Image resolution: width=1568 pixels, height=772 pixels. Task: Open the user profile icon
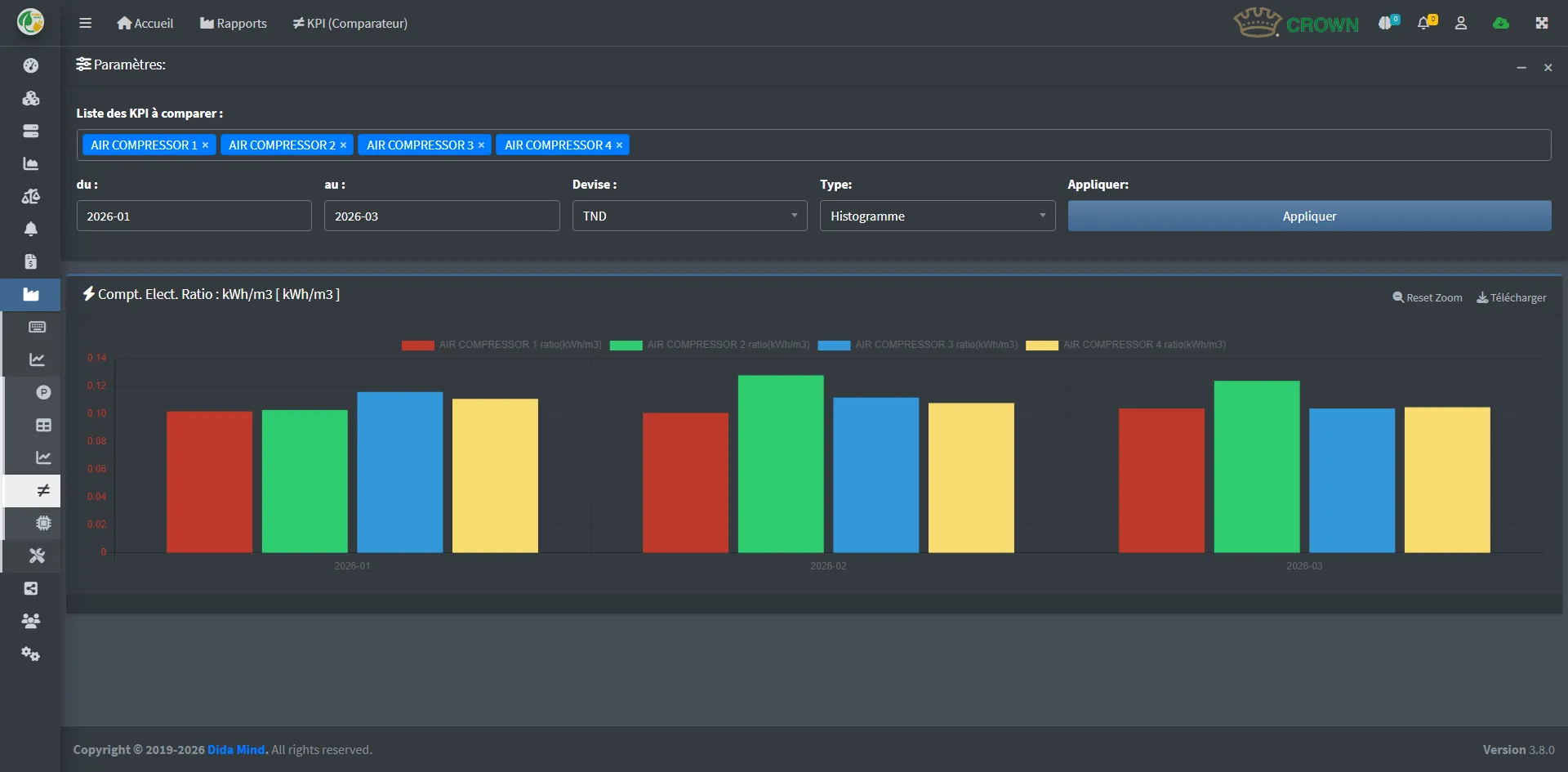point(1461,23)
